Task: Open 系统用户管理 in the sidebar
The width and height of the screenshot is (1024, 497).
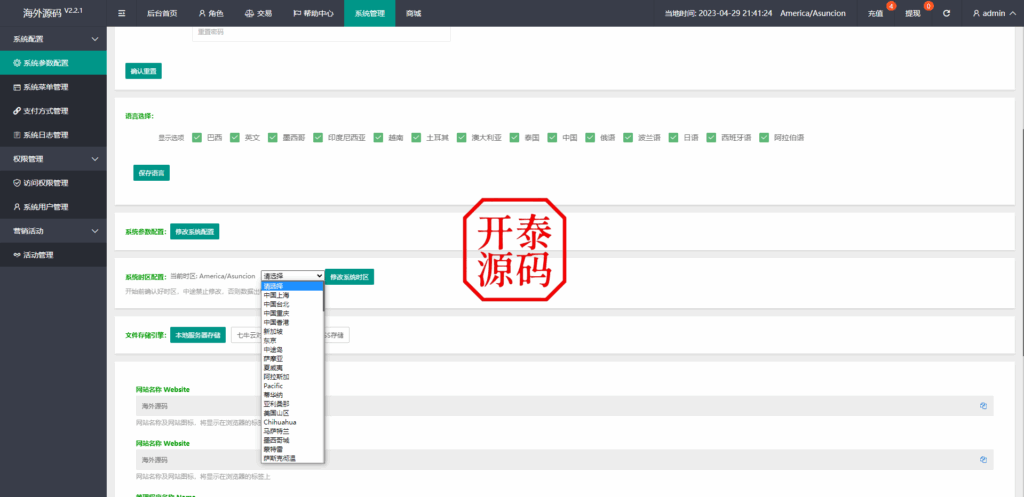Action: pyautogui.click(x=53, y=206)
